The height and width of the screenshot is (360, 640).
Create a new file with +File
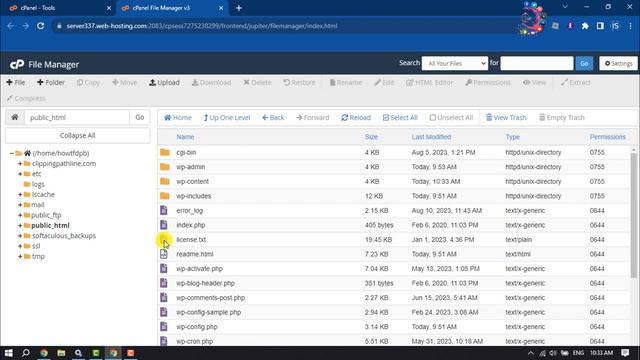(16, 82)
